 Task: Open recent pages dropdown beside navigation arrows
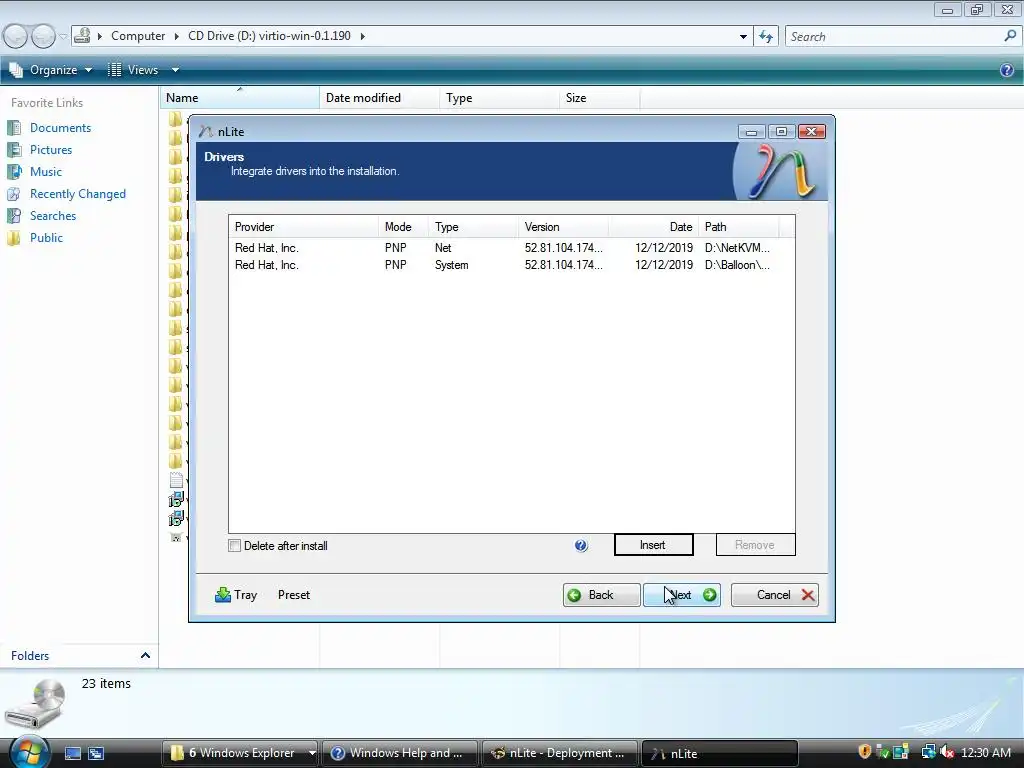tap(63, 36)
